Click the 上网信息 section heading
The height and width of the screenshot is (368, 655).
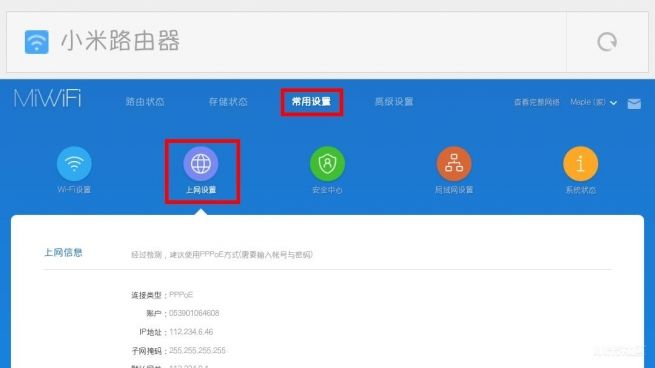tap(63, 252)
